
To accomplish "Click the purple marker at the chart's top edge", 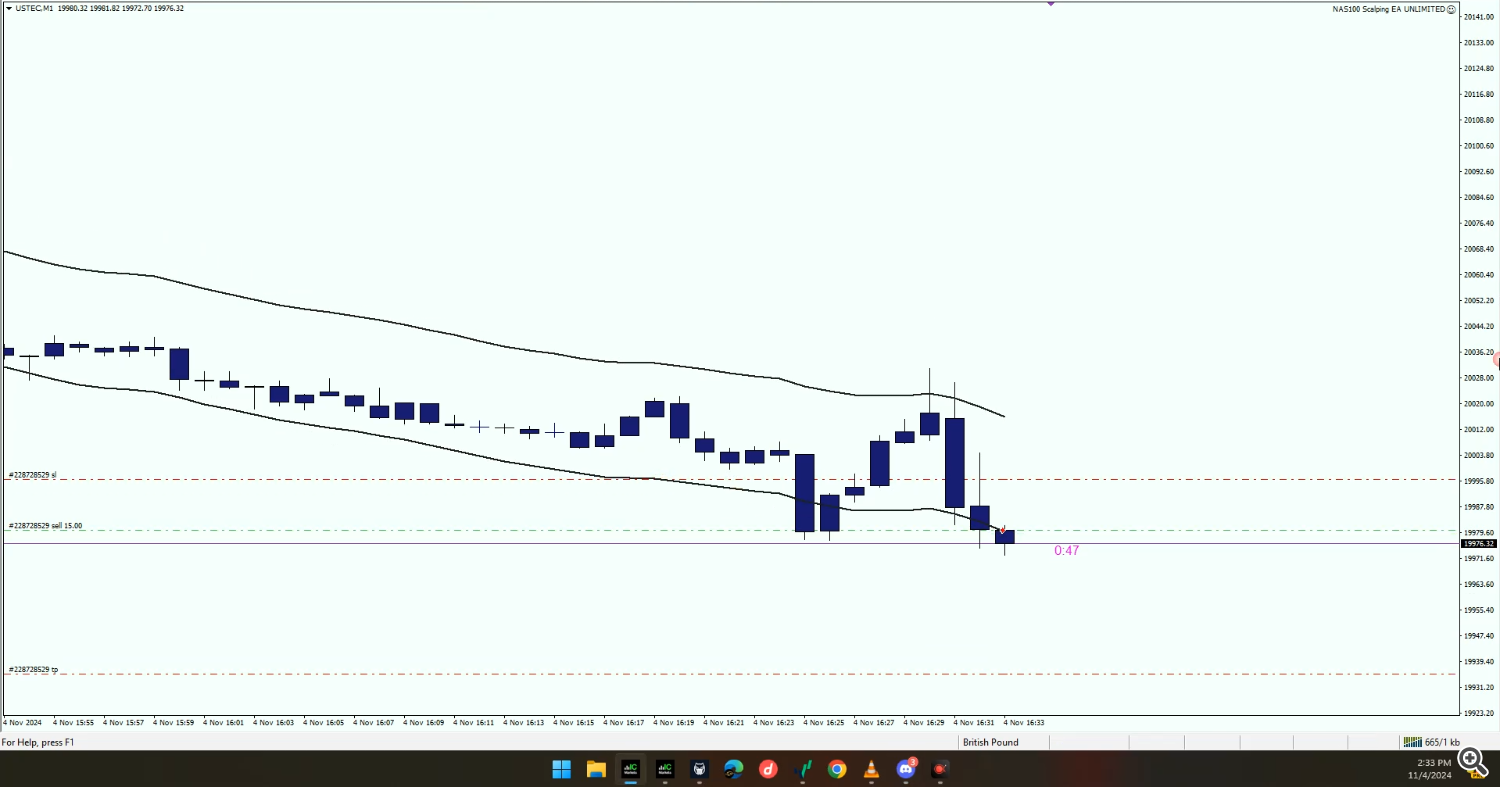I will [1051, 3].
